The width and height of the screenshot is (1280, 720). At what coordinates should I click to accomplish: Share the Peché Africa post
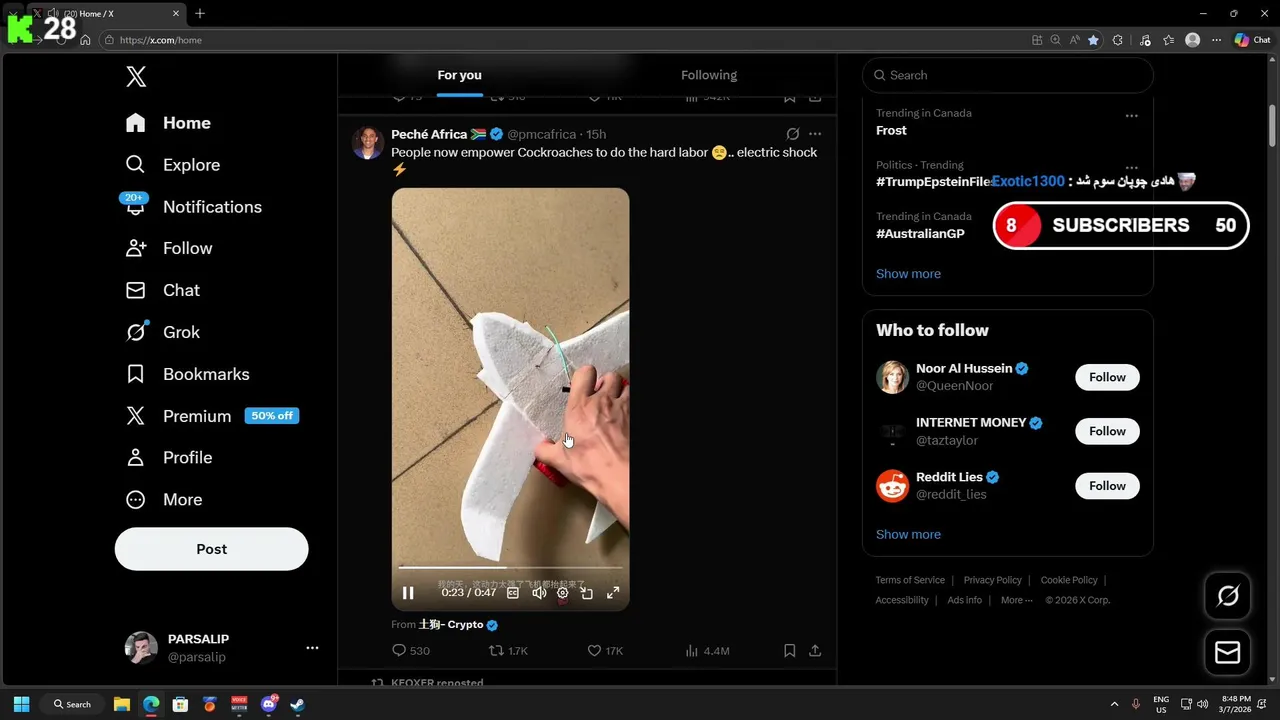click(x=815, y=651)
